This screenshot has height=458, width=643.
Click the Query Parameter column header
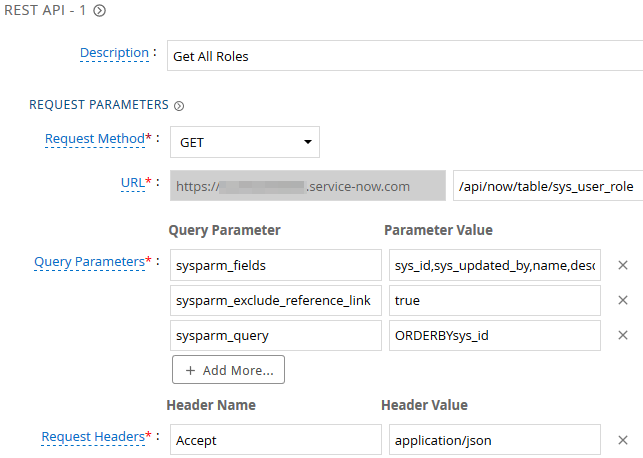pyautogui.click(x=225, y=230)
